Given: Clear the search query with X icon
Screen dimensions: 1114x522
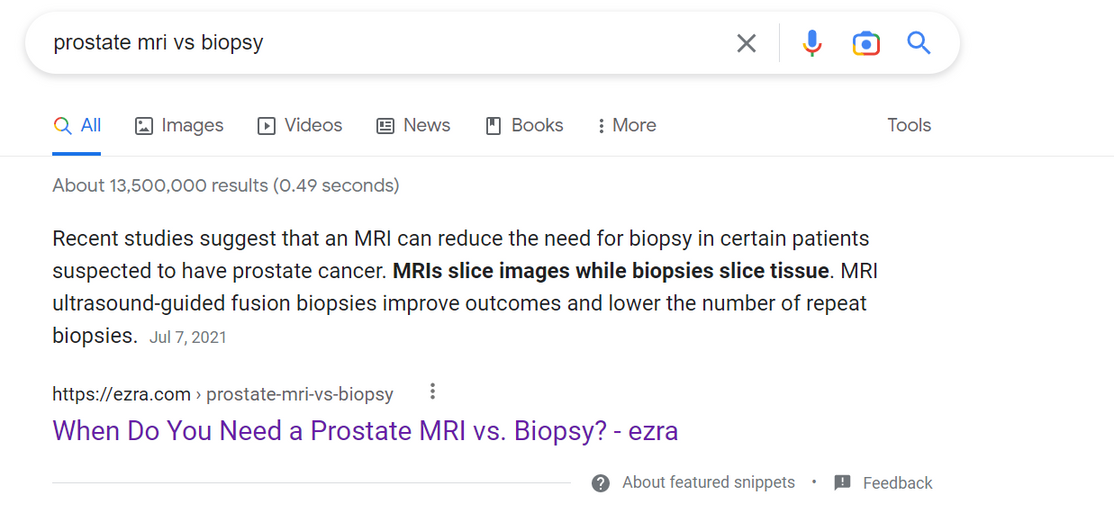Looking at the screenshot, I should click(746, 43).
